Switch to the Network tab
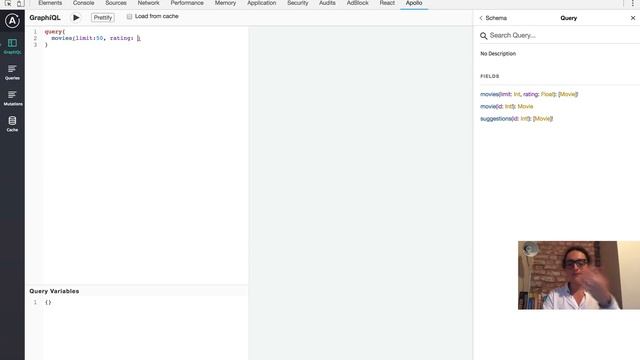Viewport: 640px width, 360px height. coord(149,3)
